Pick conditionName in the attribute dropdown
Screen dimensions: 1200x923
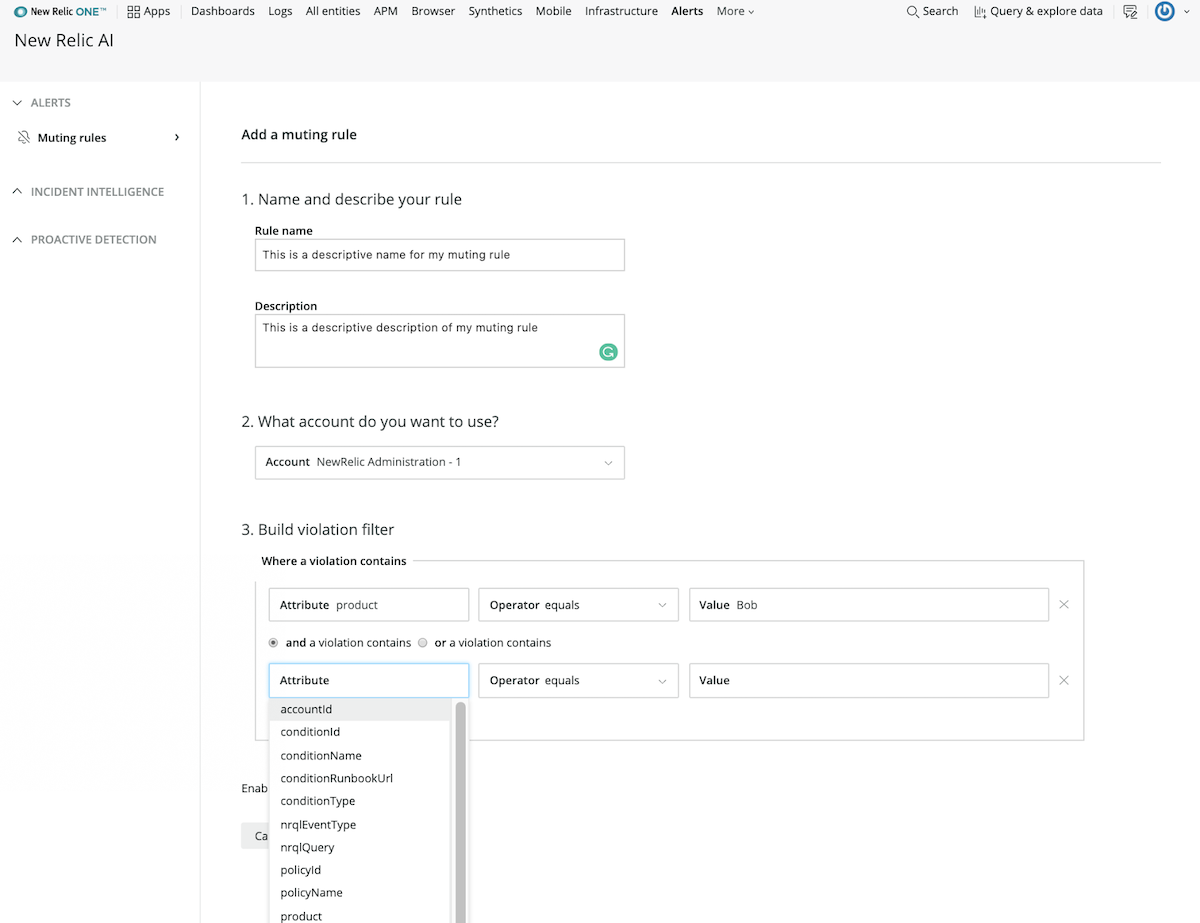point(360,756)
